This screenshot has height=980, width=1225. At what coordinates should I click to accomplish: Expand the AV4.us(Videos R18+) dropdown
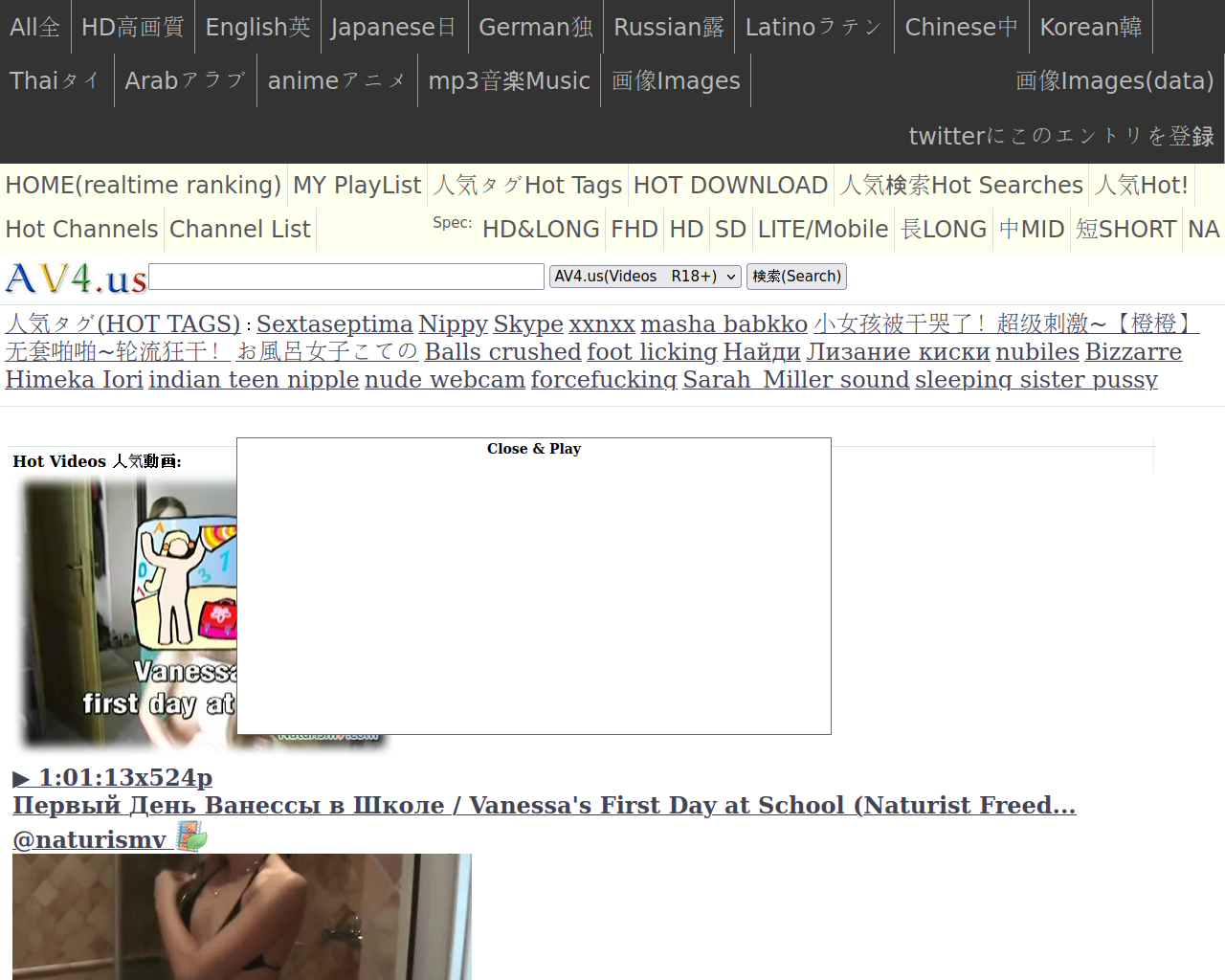[646, 277]
